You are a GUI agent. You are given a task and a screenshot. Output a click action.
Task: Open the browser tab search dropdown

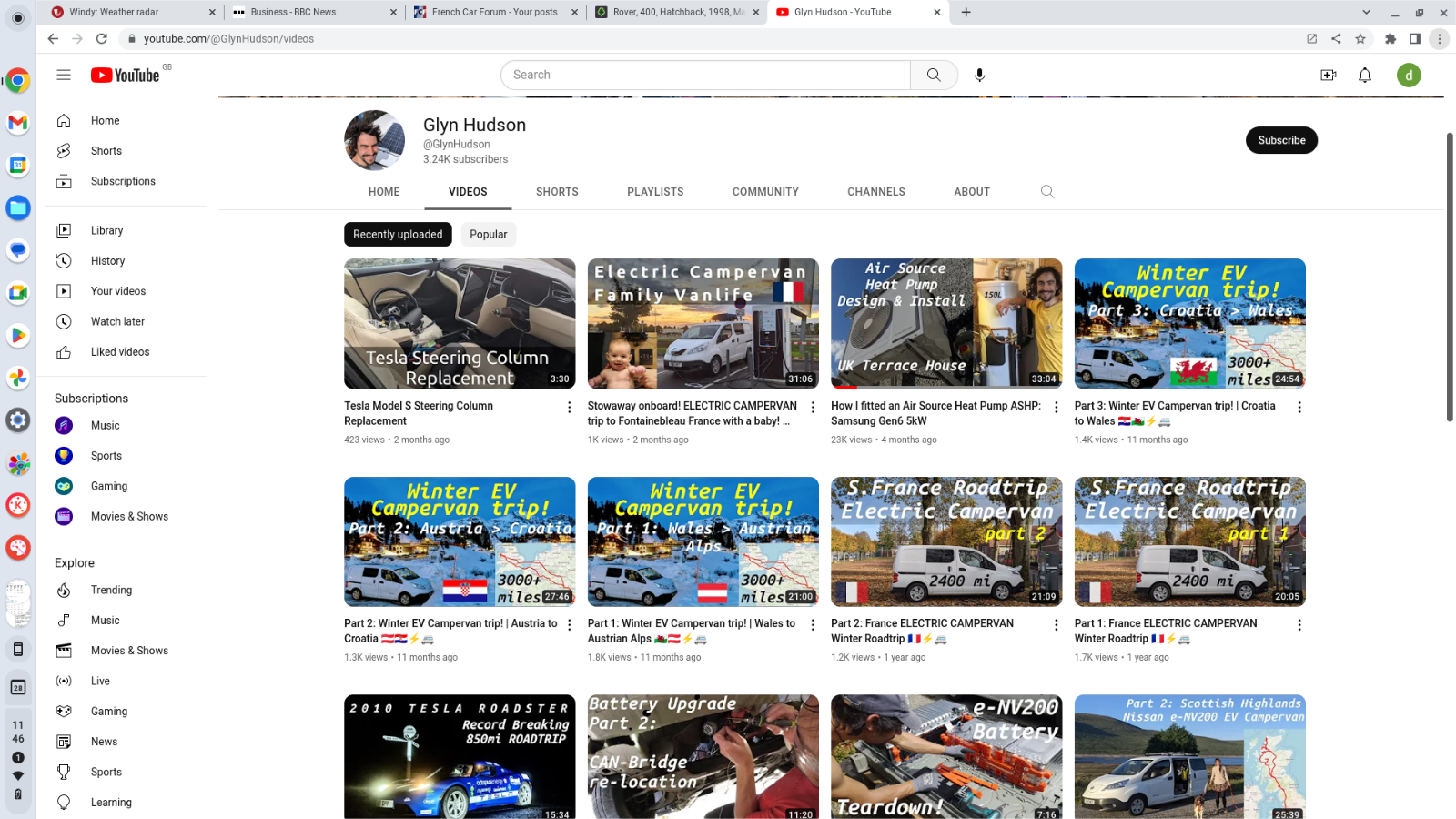tap(1366, 12)
